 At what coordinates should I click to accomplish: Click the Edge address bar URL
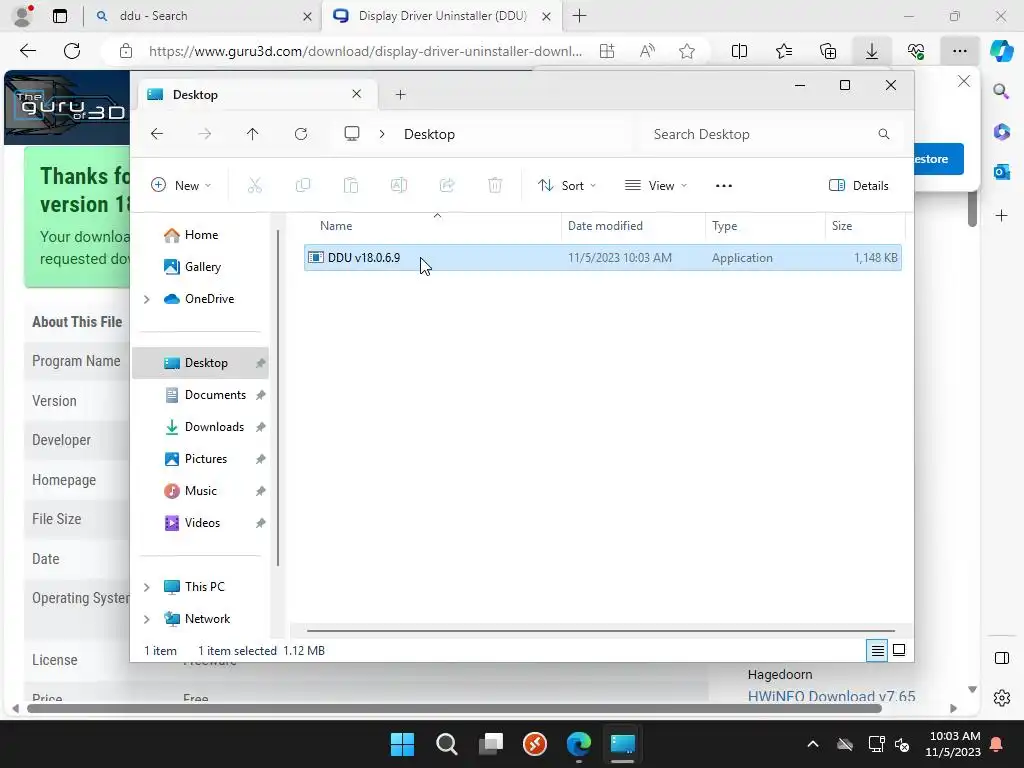(x=365, y=51)
